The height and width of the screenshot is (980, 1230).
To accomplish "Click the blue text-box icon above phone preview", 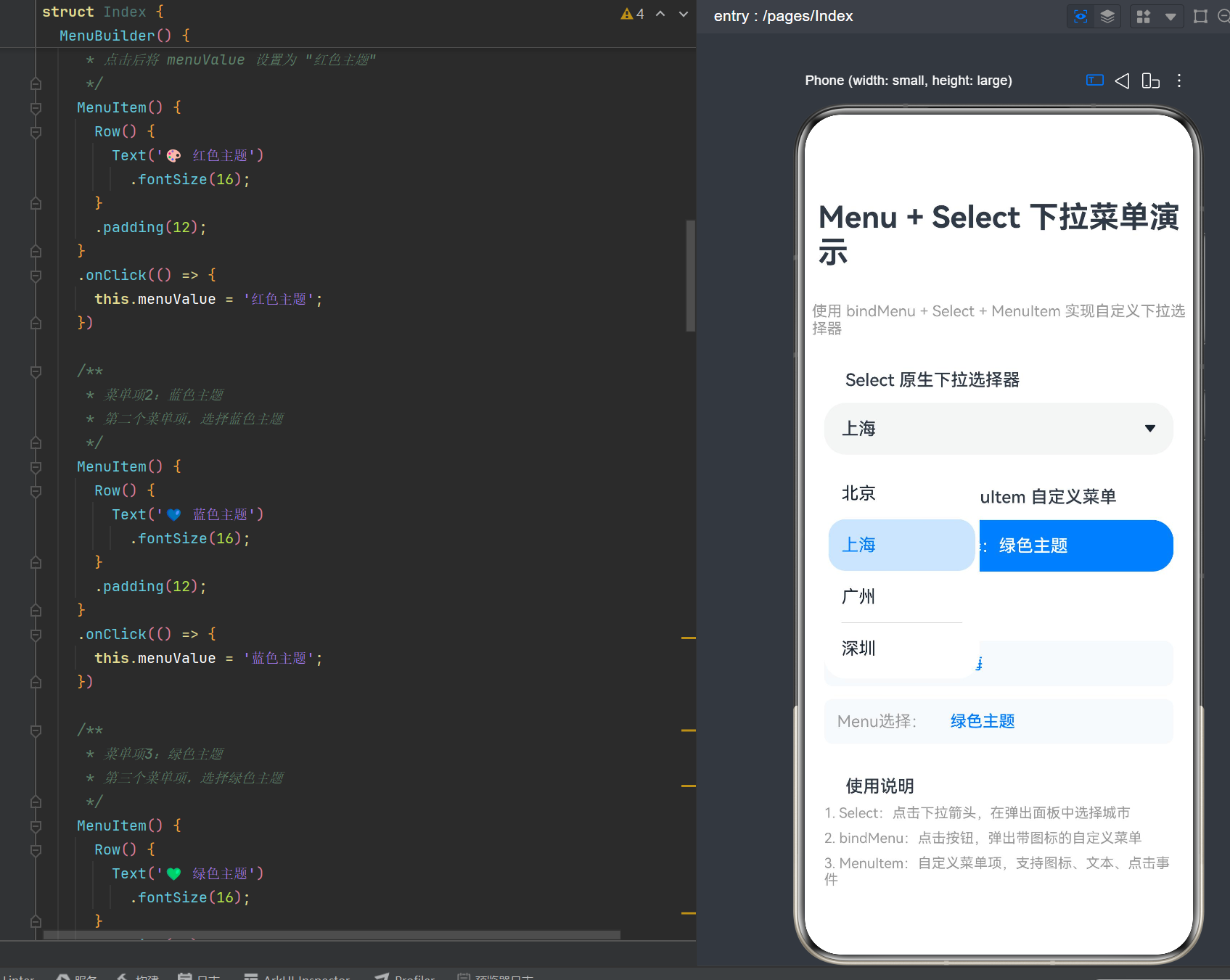I will [1095, 80].
